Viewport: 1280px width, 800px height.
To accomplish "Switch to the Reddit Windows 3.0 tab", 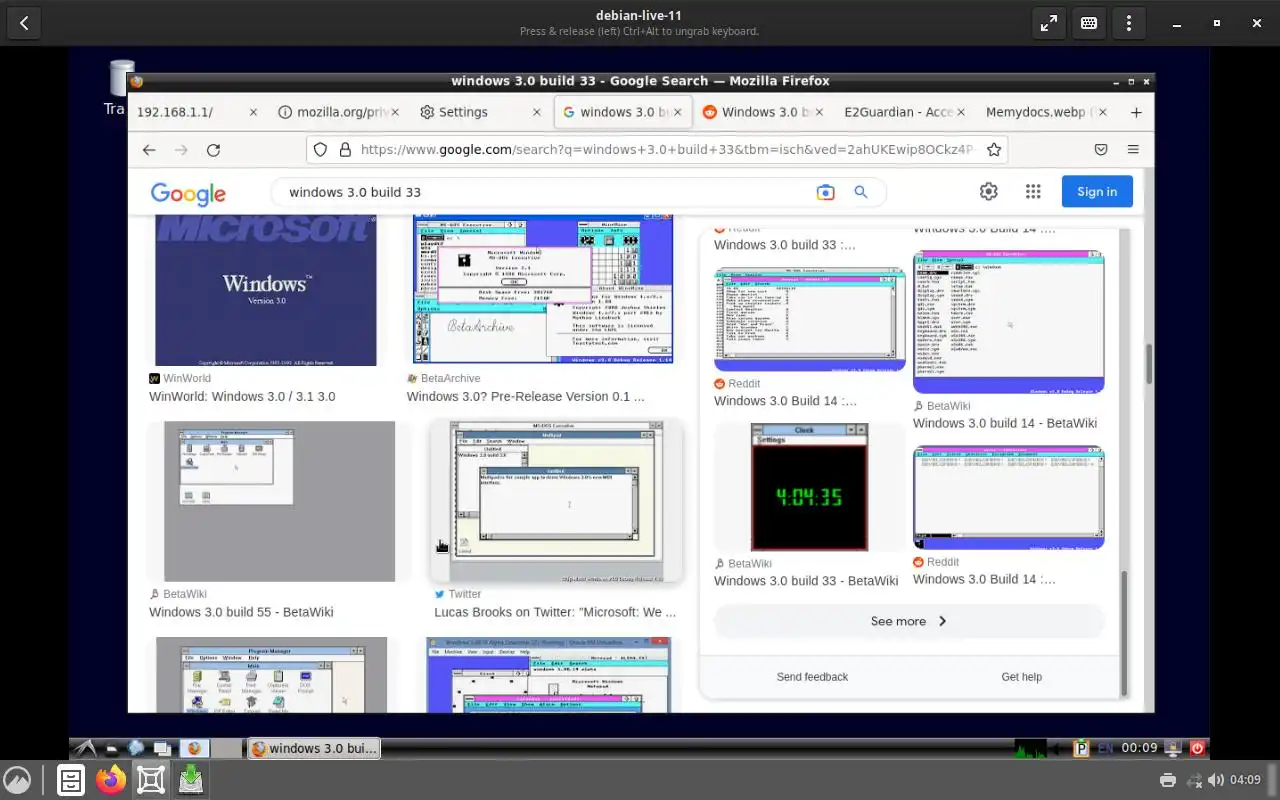I will coord(762,112).
